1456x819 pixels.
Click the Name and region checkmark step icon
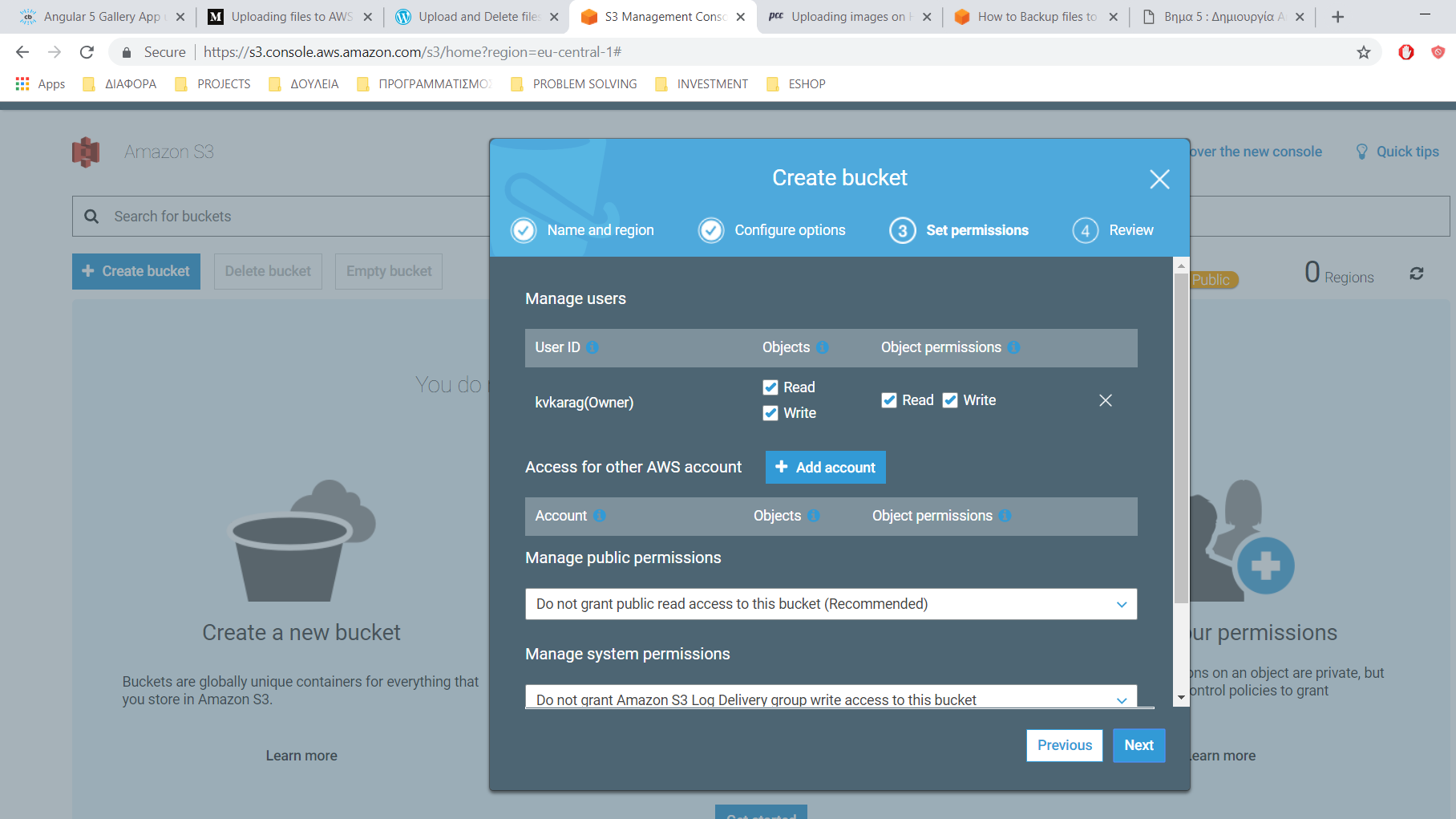pos(524,230)
